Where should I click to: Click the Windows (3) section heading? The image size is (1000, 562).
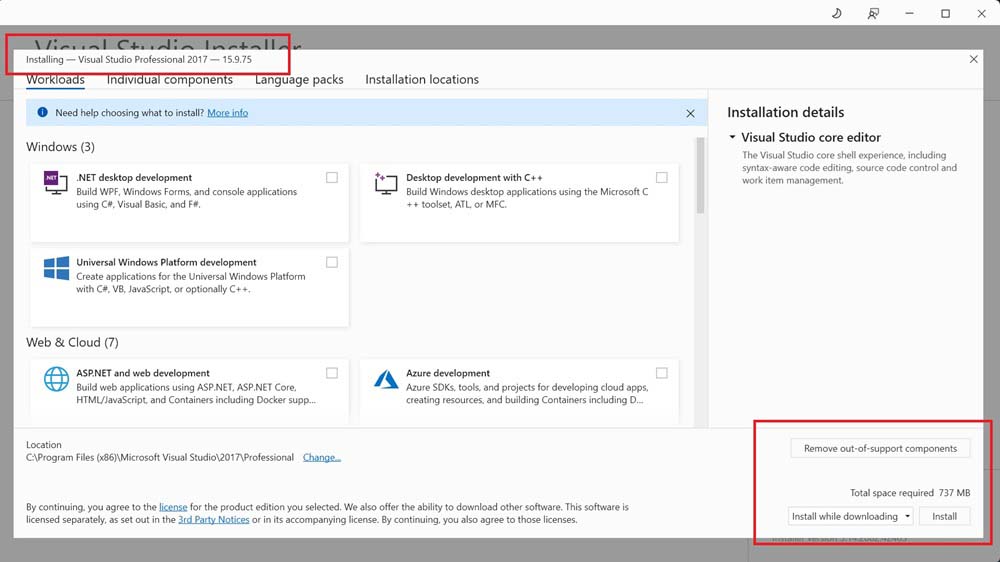pyautogui.click(x=61, y=147)
